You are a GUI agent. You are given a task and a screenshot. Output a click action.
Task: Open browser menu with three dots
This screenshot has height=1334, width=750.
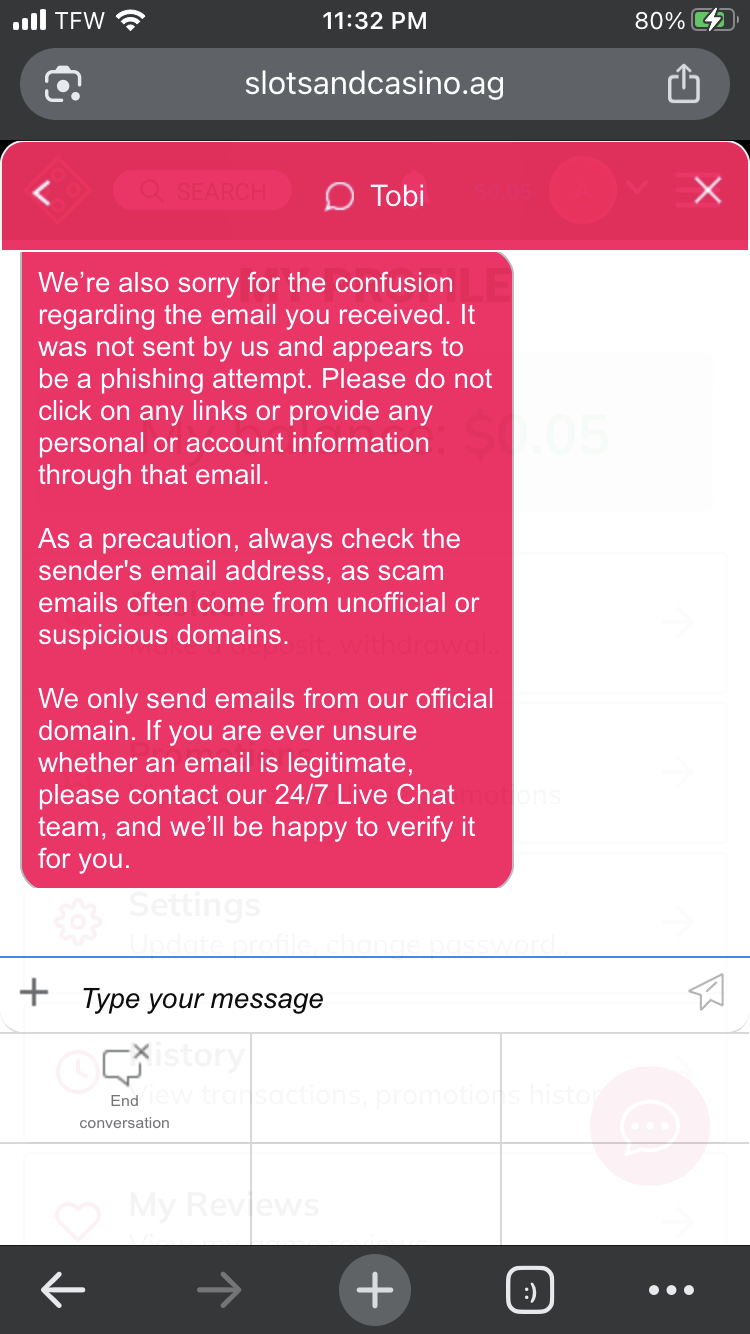(x=671, y=1291)
